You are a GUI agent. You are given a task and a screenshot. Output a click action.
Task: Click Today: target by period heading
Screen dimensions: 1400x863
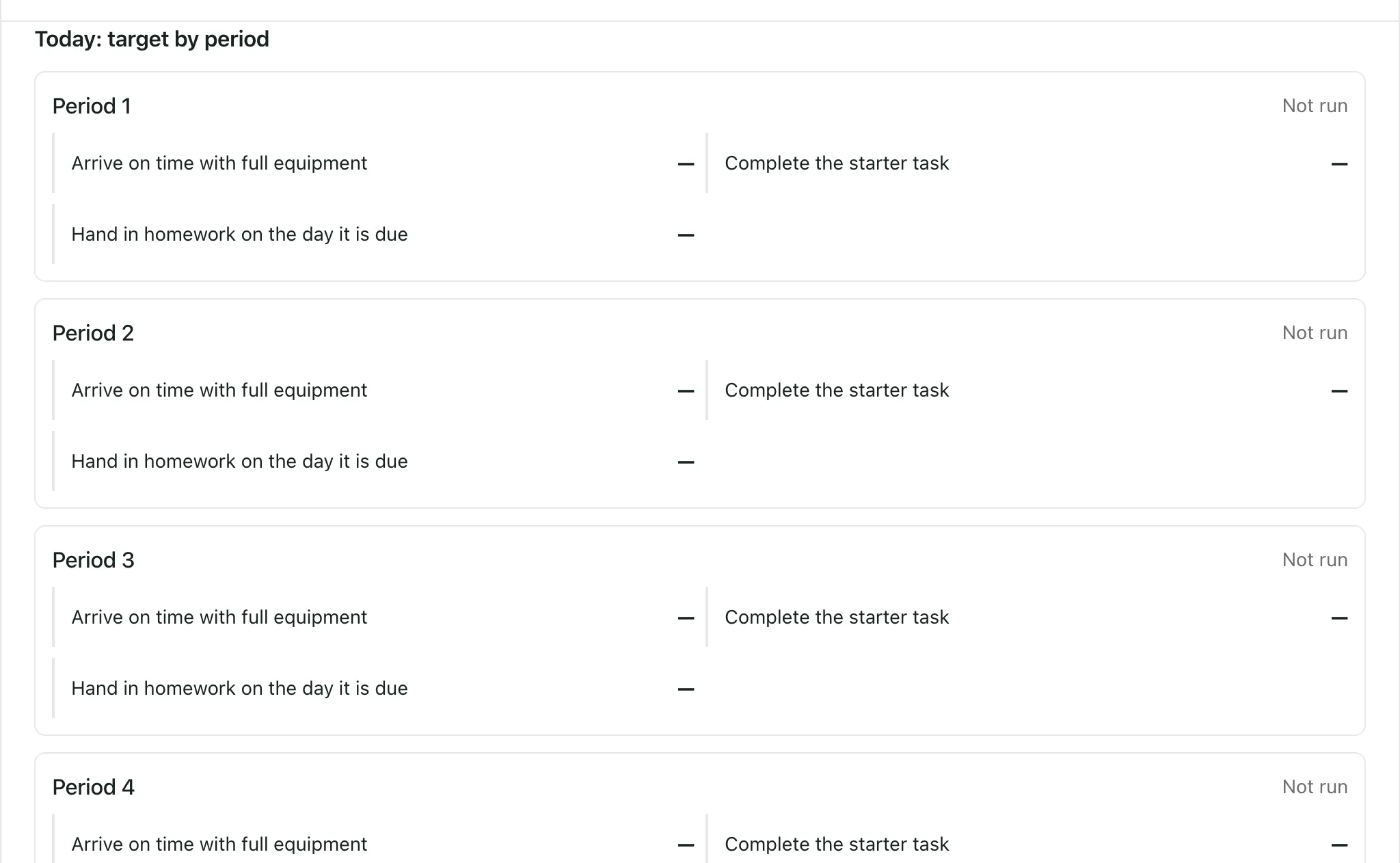pos(152,39)
